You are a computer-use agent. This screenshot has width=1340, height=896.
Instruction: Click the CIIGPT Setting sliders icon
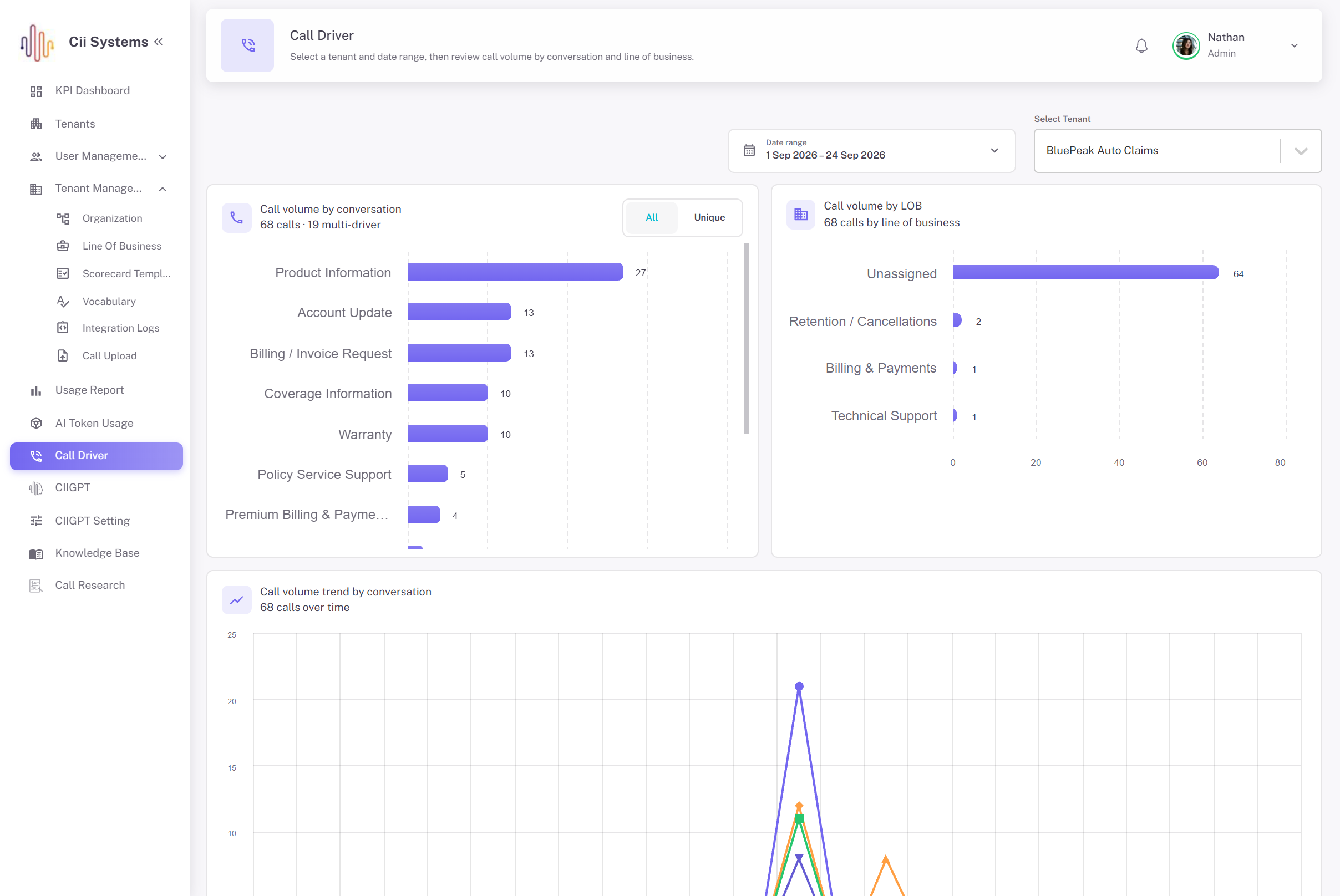(x=36, y=521)
